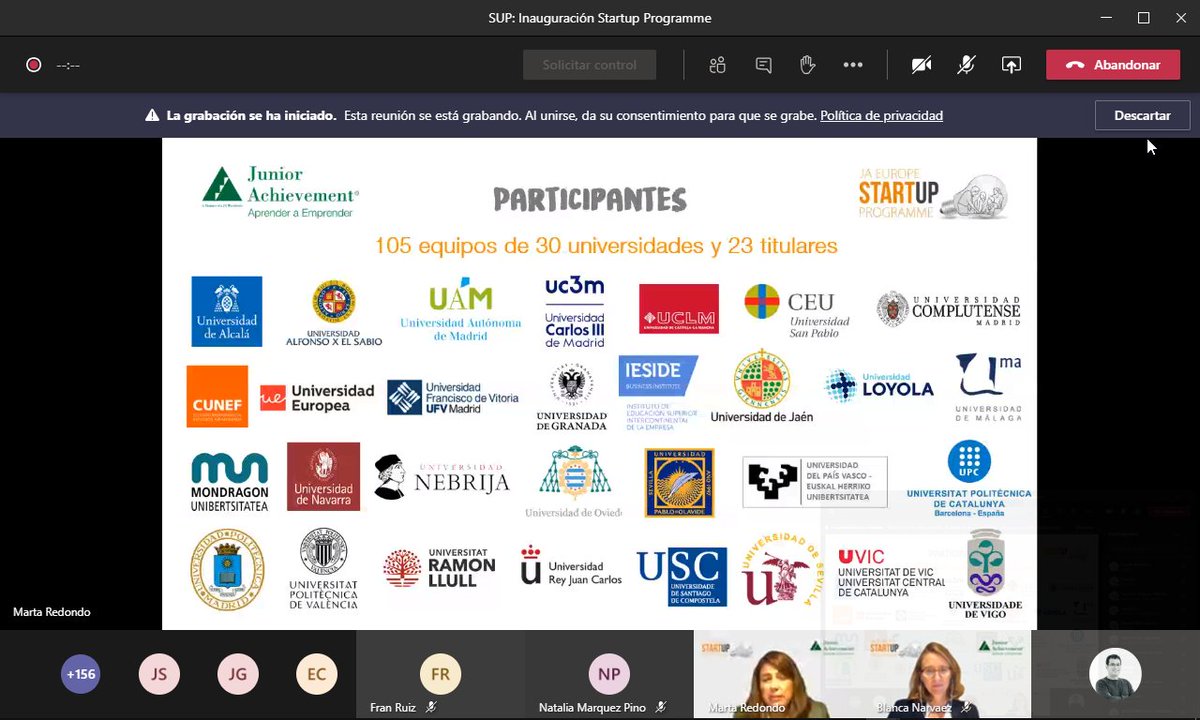Select the EC participant avatar

(x=316, y=674)
